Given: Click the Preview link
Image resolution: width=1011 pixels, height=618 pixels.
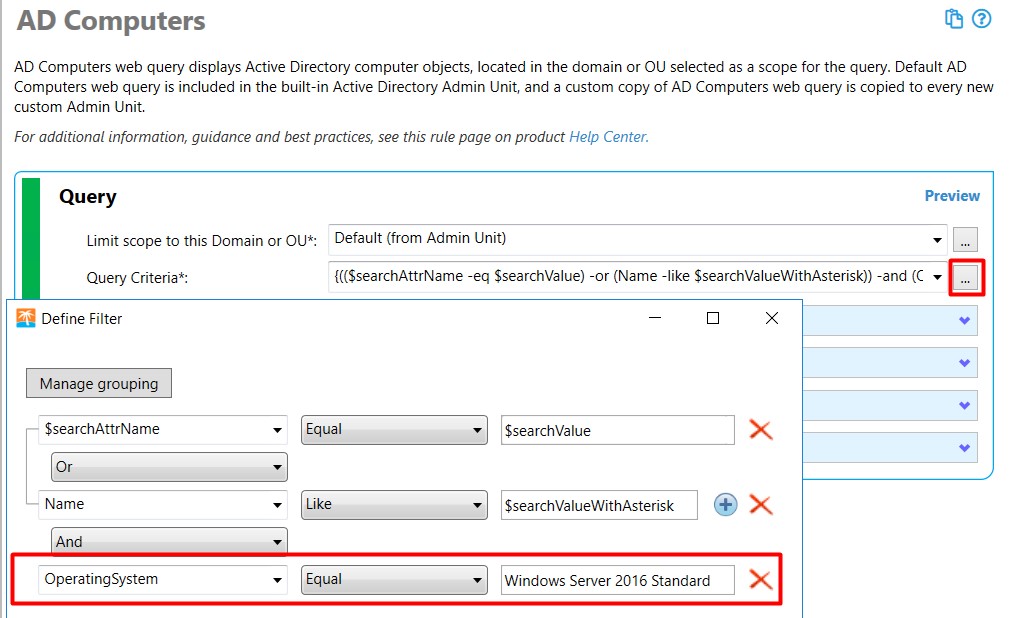Looking at the screenshot, I should tap(952, 195).
